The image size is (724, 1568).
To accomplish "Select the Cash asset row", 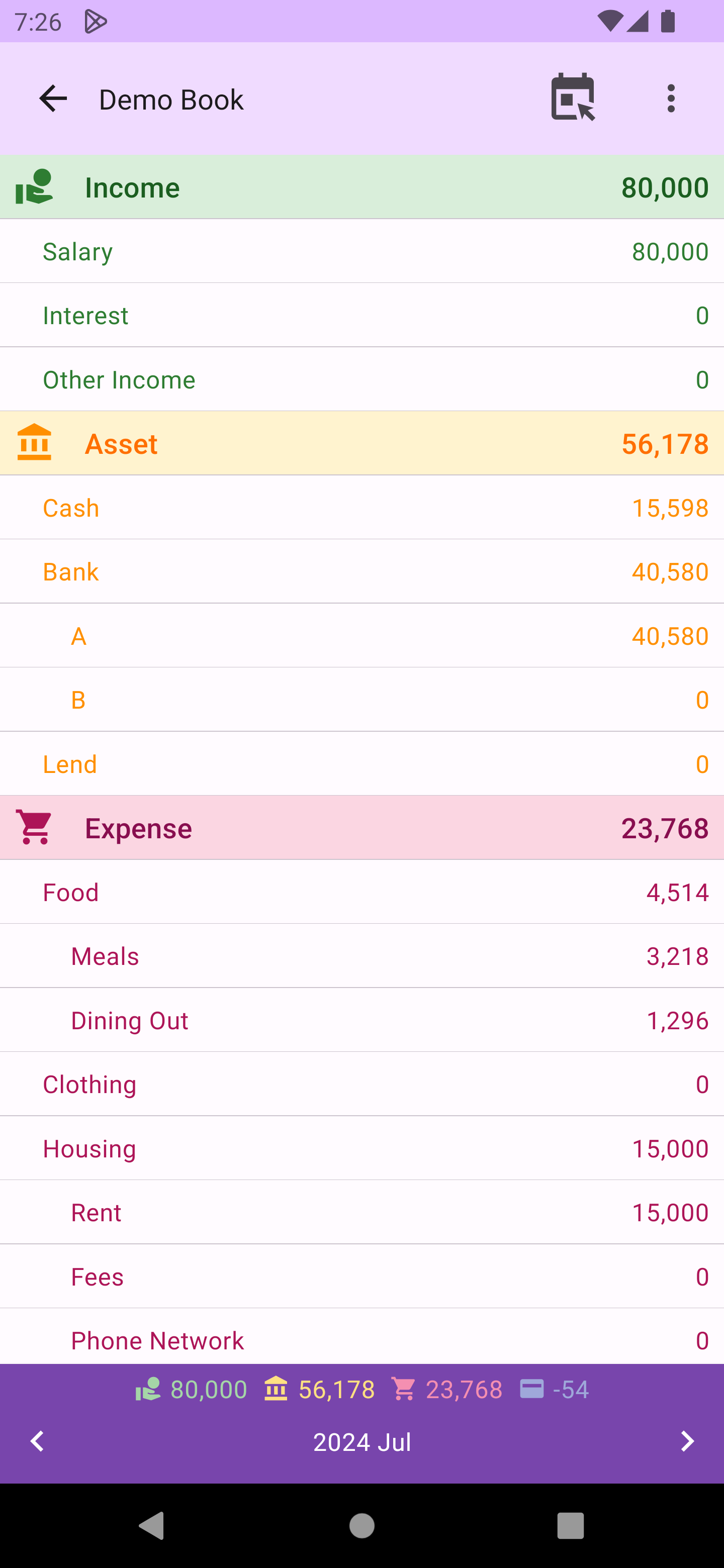I will (361, 508).
